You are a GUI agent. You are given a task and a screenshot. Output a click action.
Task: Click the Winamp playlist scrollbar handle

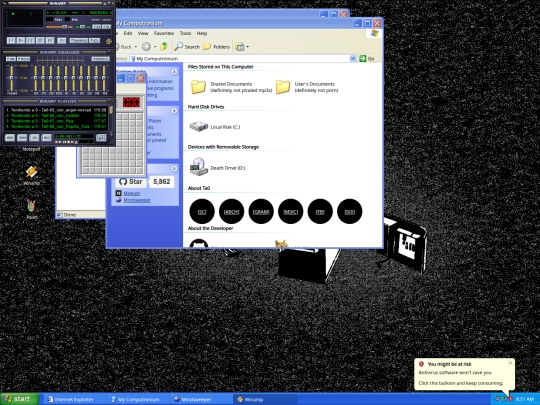pyautogui.click(x=111, y=110)
